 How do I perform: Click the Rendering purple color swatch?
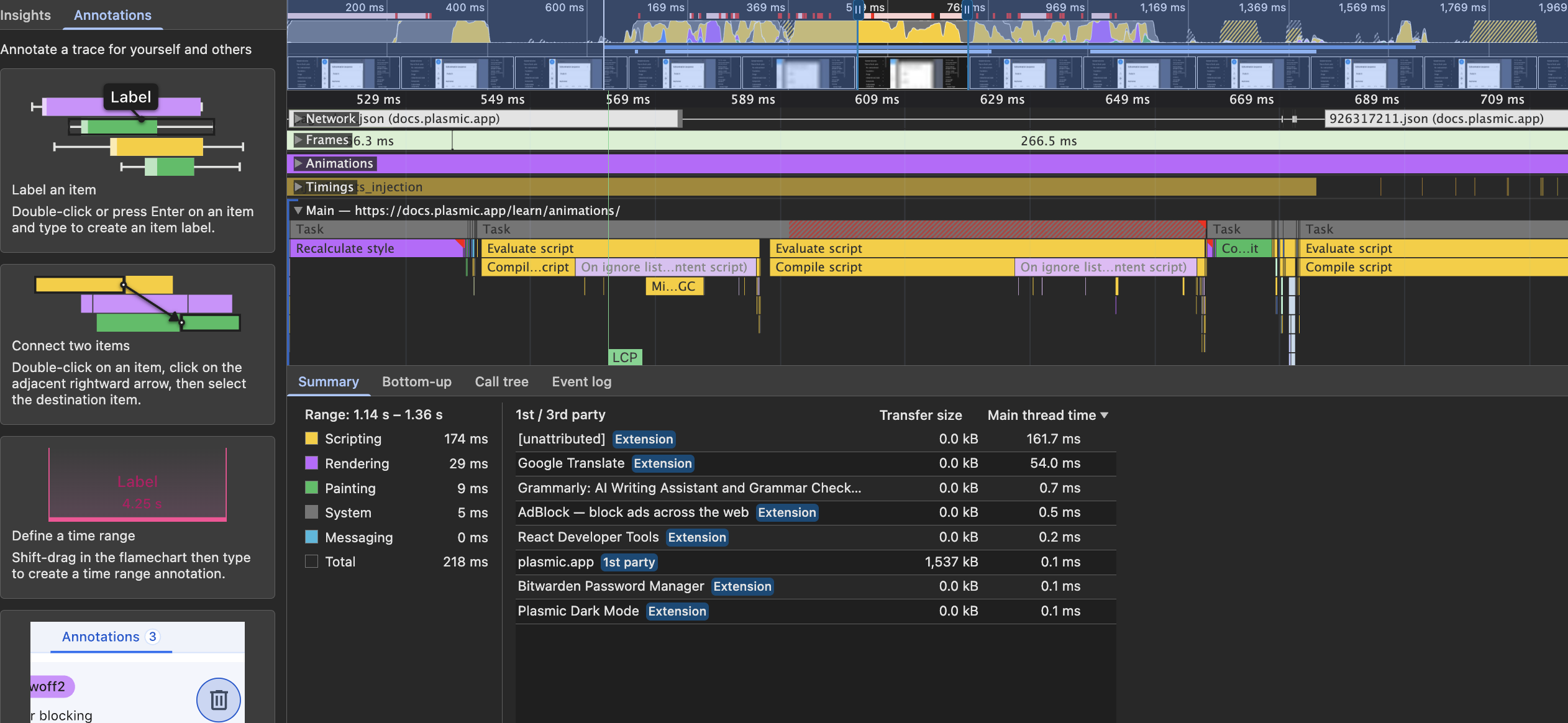coord(311,463)
